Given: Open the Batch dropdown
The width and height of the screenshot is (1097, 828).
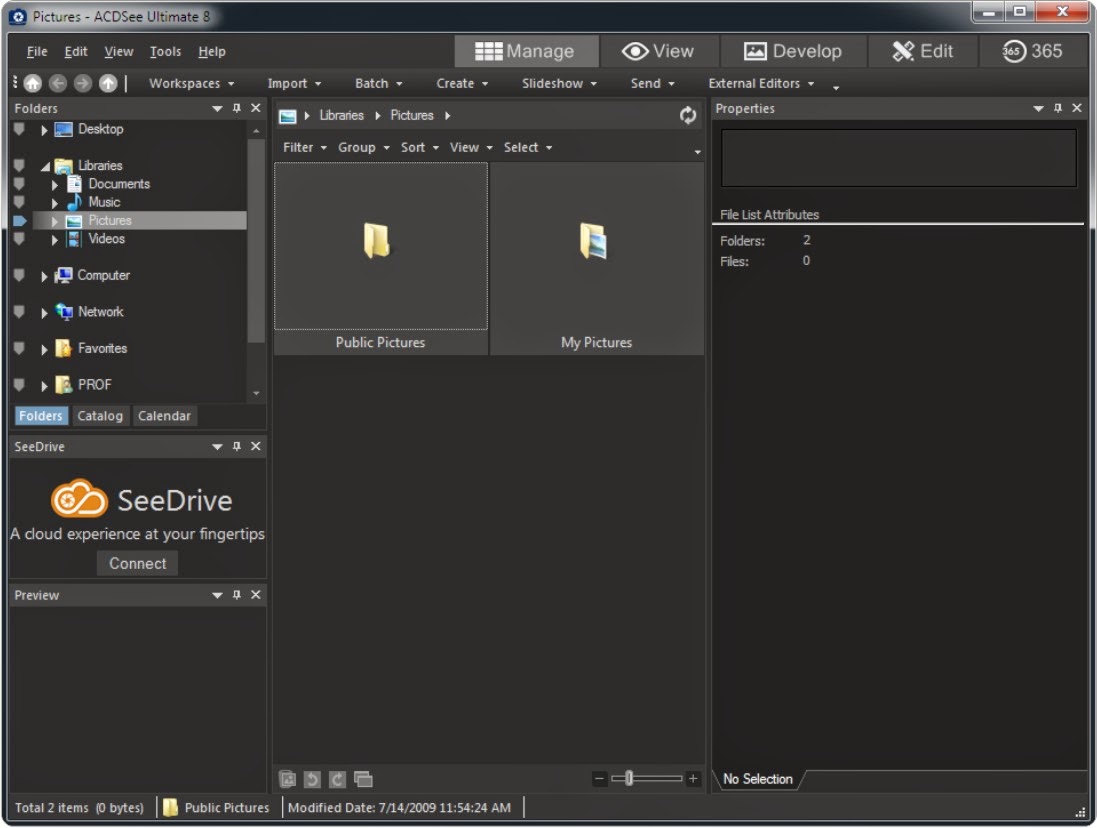Looking at the screenshot, I should (378, 83).
